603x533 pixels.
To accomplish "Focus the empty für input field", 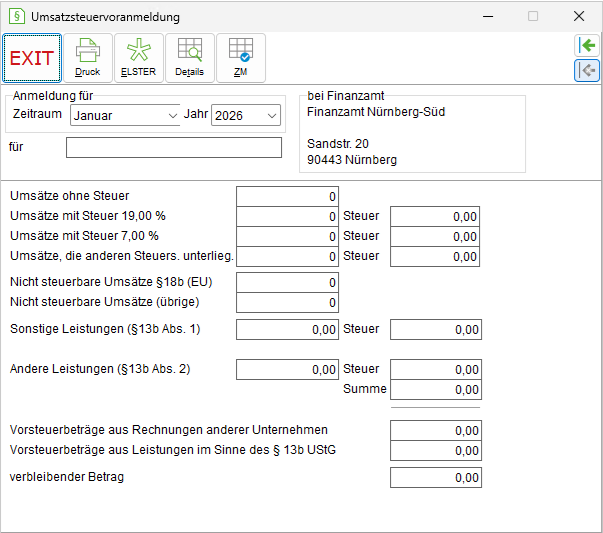I will (174, 147).
